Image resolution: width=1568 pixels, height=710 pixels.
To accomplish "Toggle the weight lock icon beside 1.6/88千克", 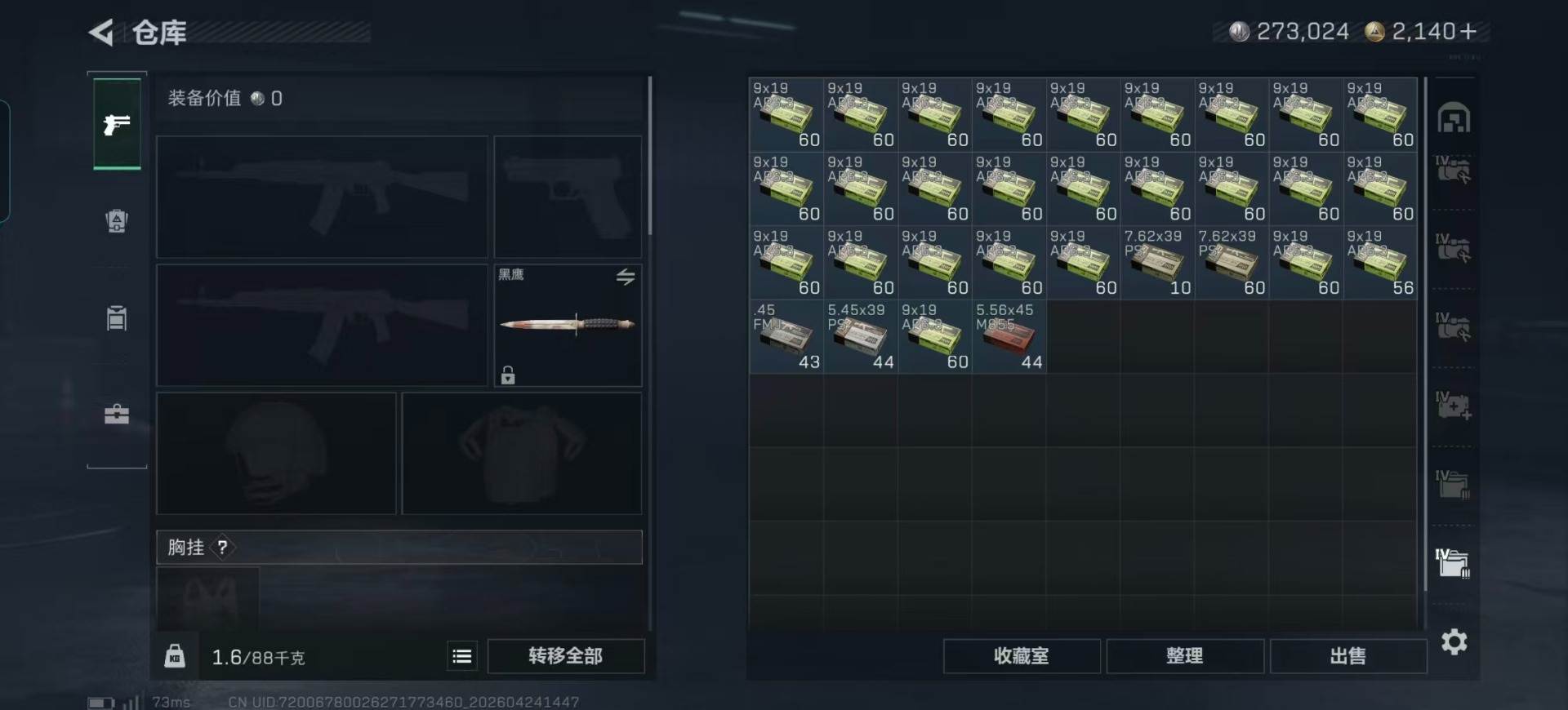I will (175, 656).
